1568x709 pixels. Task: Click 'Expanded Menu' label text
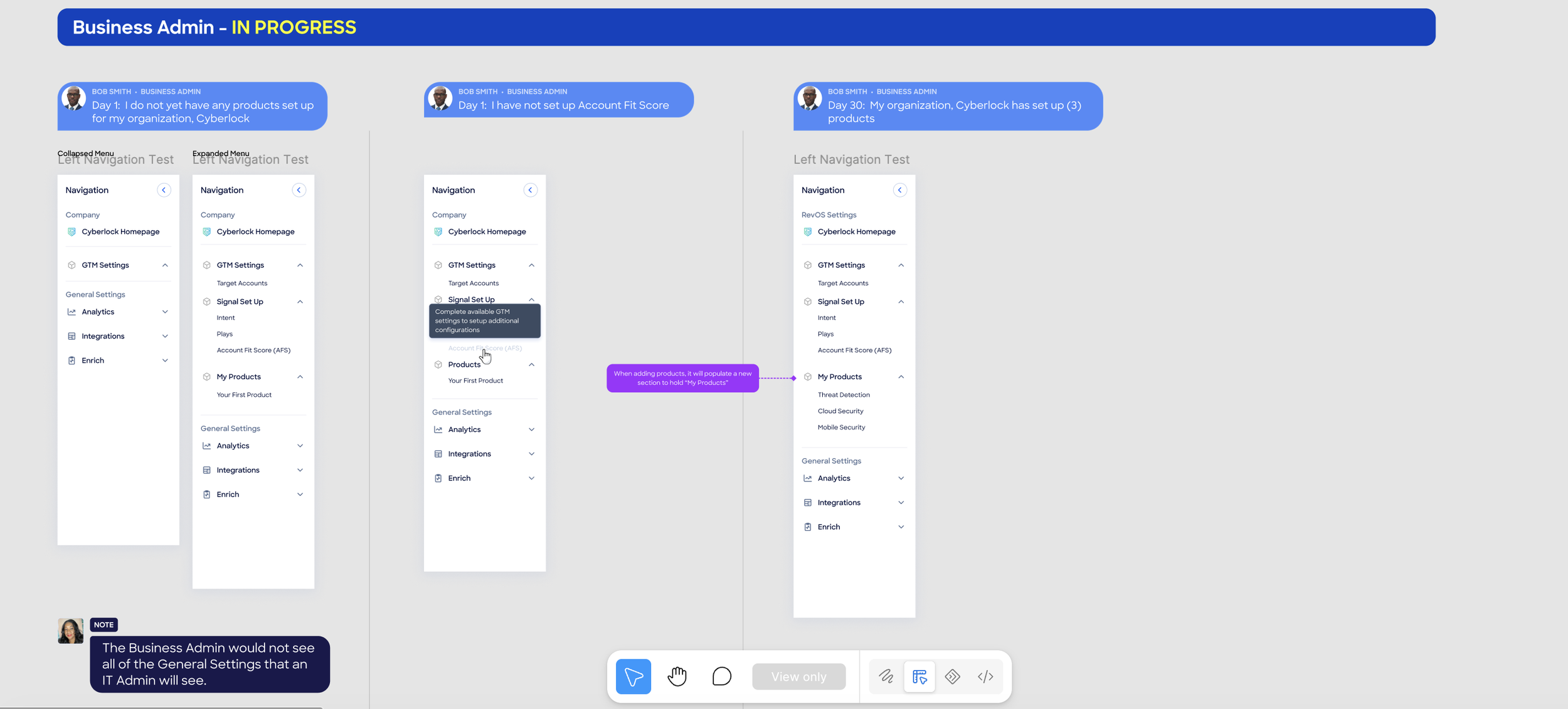(x=221, y=153)
